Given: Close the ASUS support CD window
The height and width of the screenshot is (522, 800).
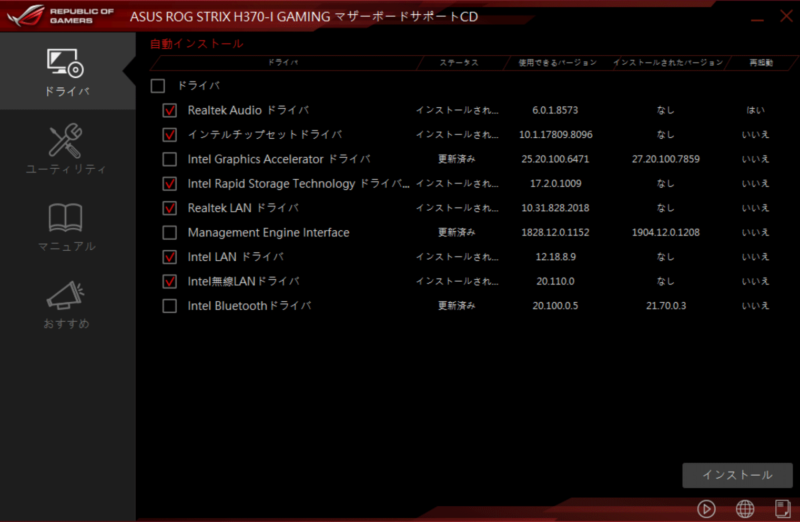Looking at the screenshot, I should [786, 16].
